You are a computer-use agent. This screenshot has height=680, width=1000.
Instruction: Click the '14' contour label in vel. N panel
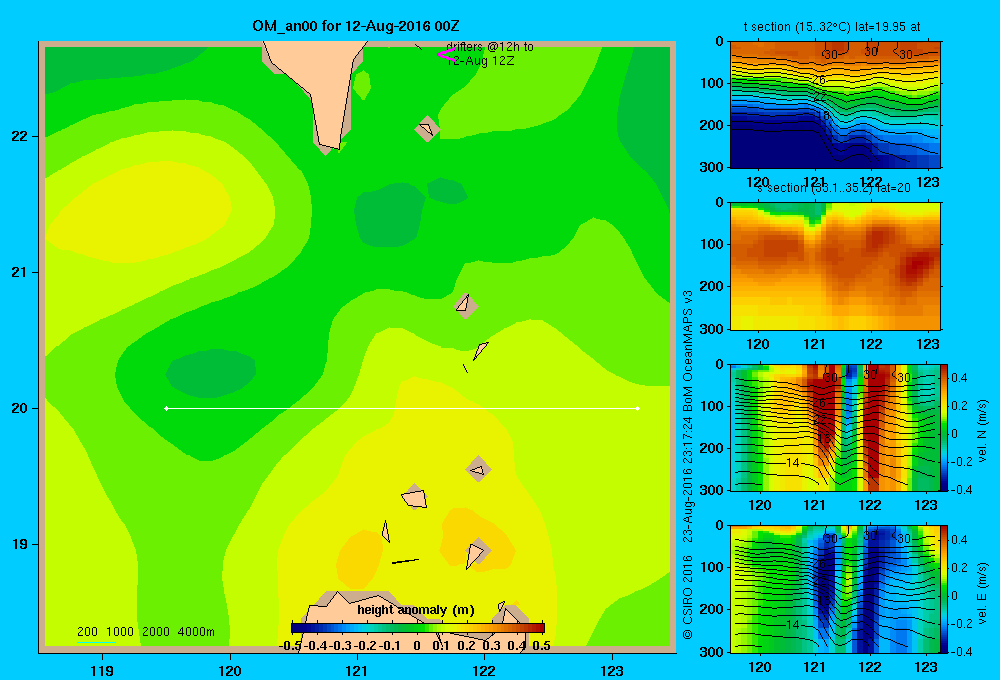point(792,462)
